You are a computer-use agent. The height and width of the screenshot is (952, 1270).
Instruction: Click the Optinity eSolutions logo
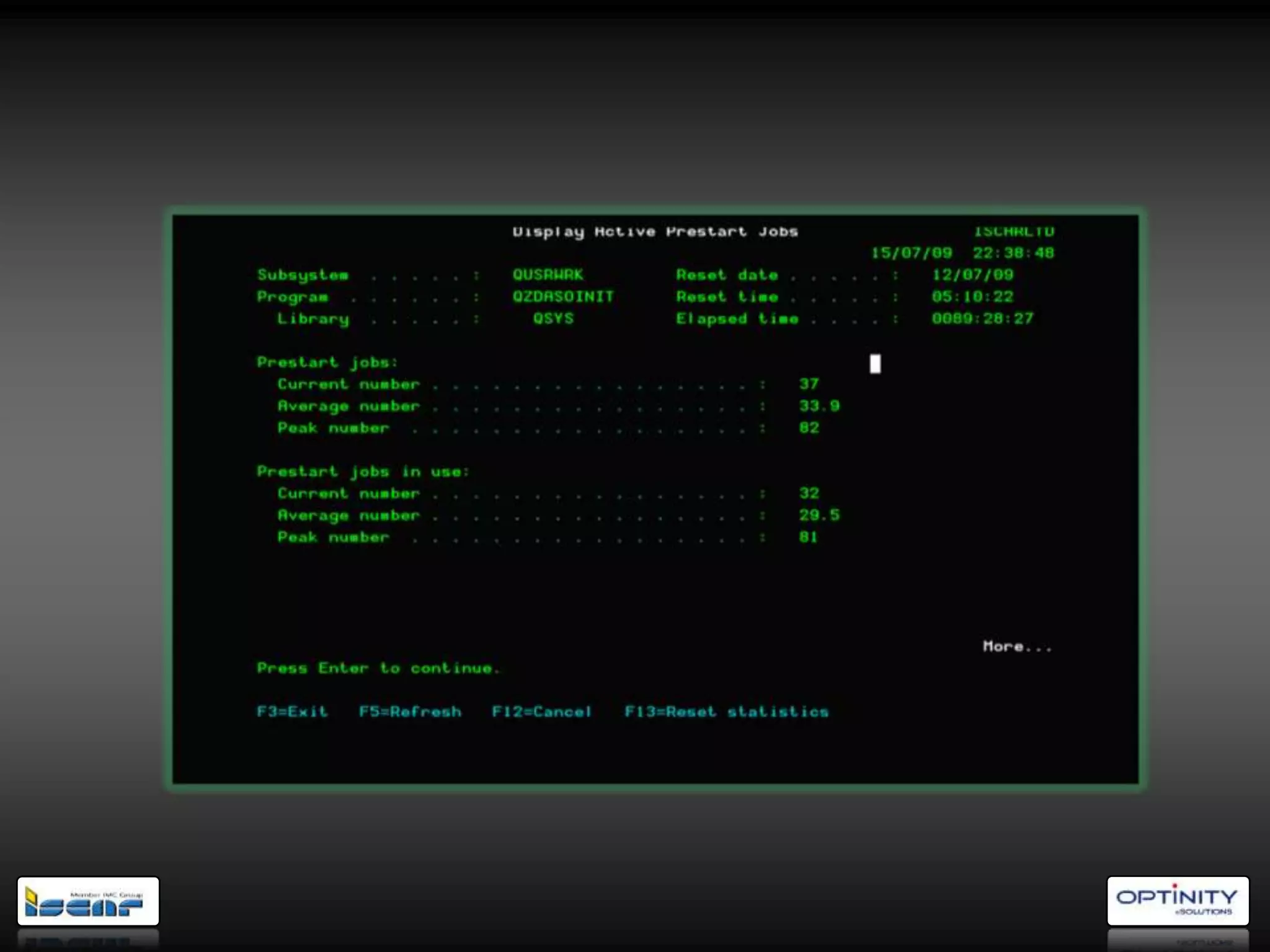(1177, 901)
